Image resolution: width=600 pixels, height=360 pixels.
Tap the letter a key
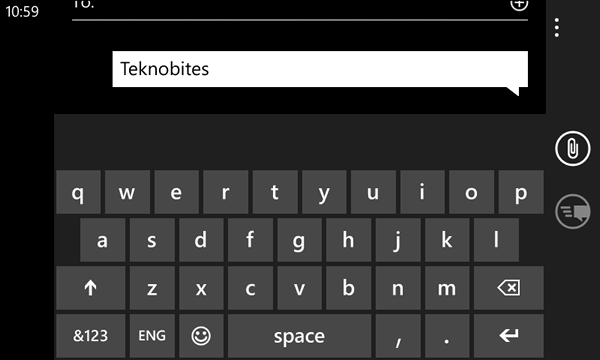coord(103,240)
